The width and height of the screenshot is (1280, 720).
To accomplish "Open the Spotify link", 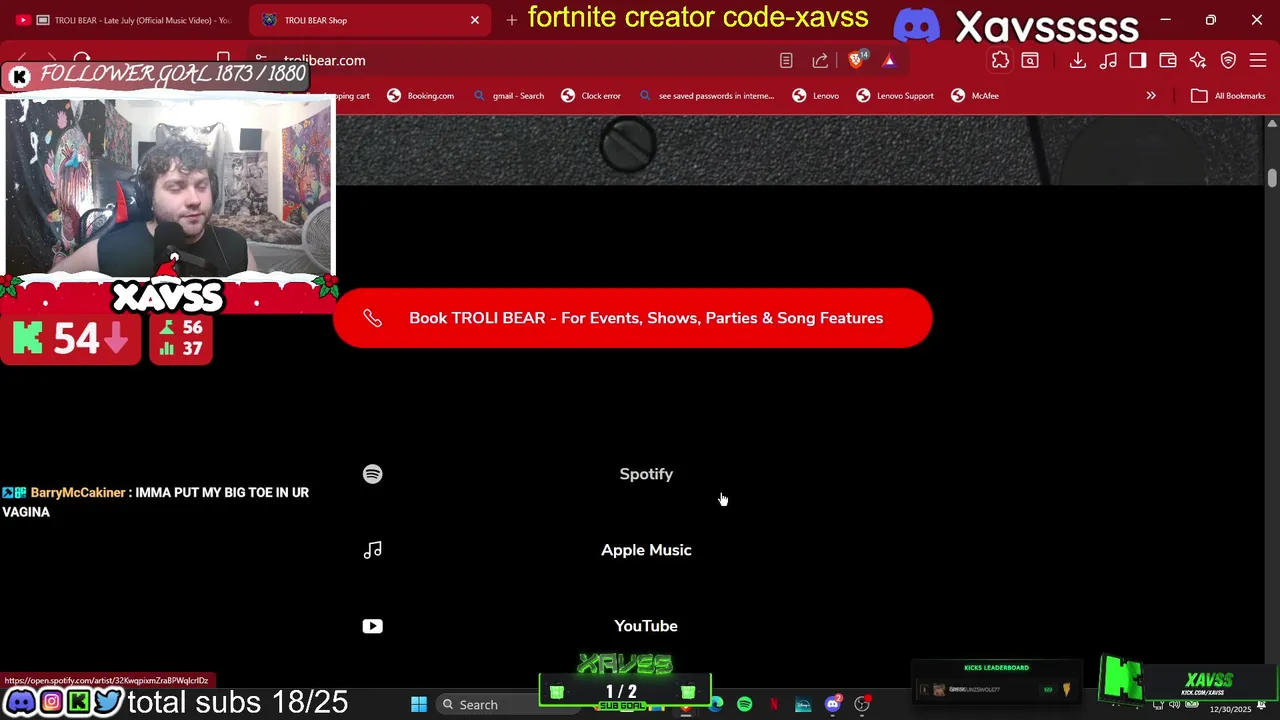I will pyautogui.click(x=646, y=474).
